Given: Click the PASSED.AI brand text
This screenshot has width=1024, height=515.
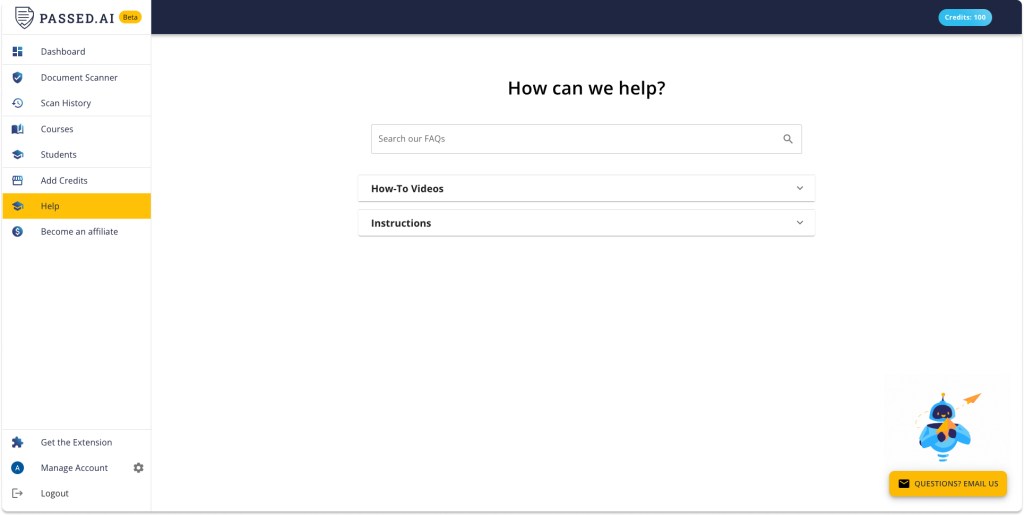Looking at the screenshot, I should (x=76, y=18).
